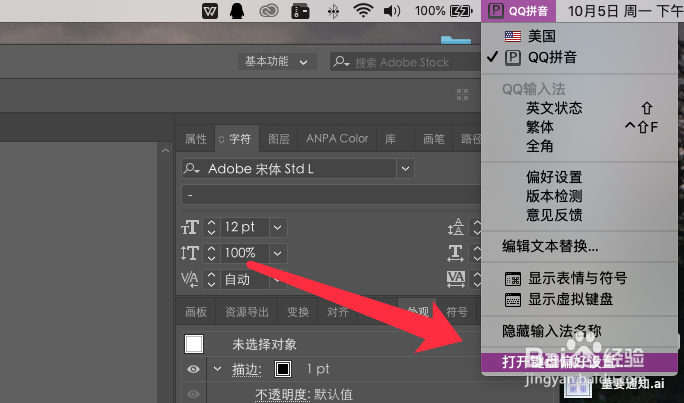Open 编辑文本替换… entry
This screenshot has width=684, height=403.
[579, 246]
